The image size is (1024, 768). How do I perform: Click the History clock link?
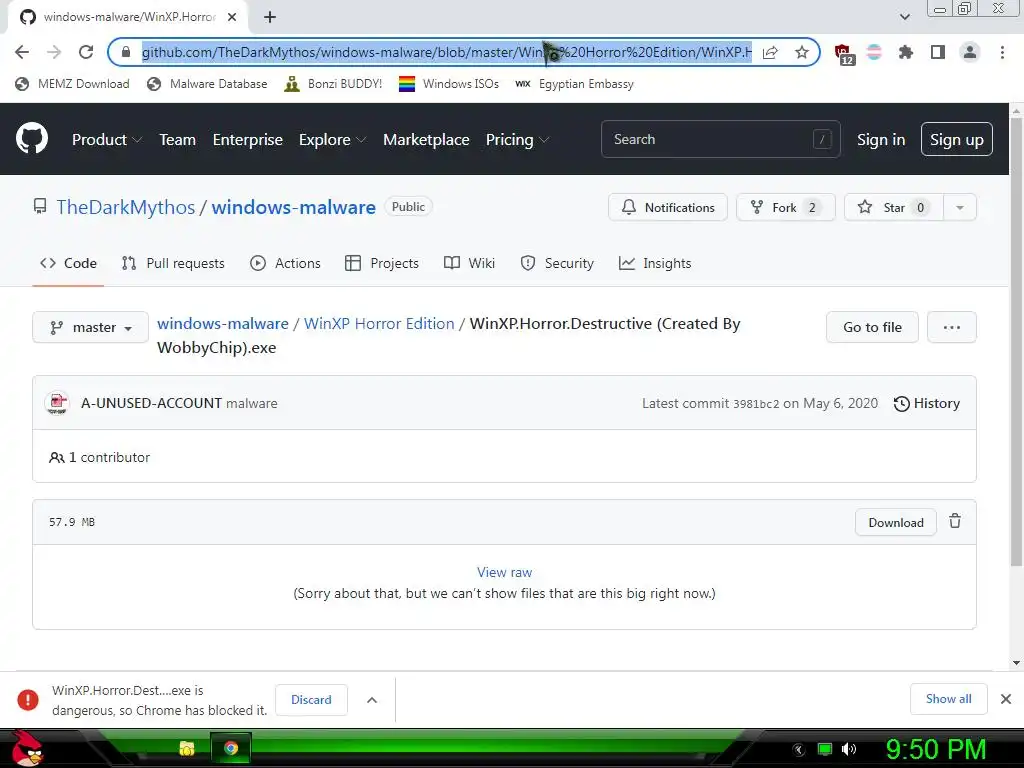926,404
